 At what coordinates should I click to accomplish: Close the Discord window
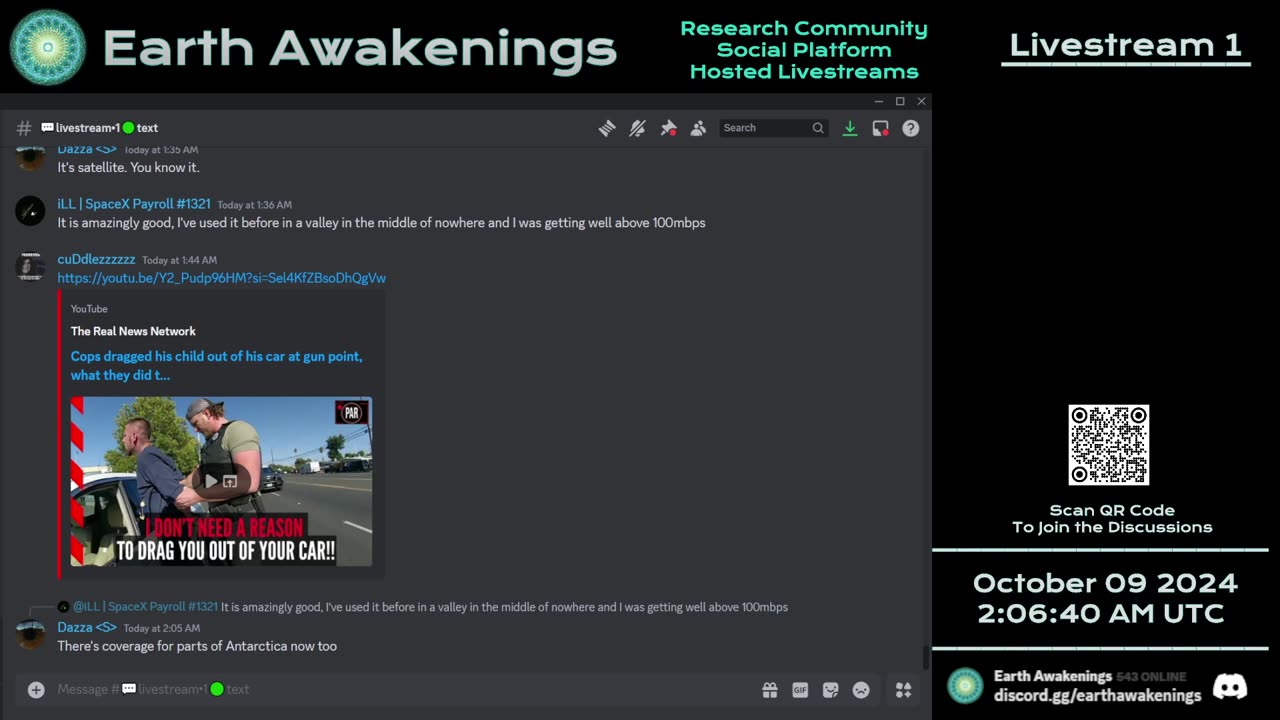click(x=921, y=101)
